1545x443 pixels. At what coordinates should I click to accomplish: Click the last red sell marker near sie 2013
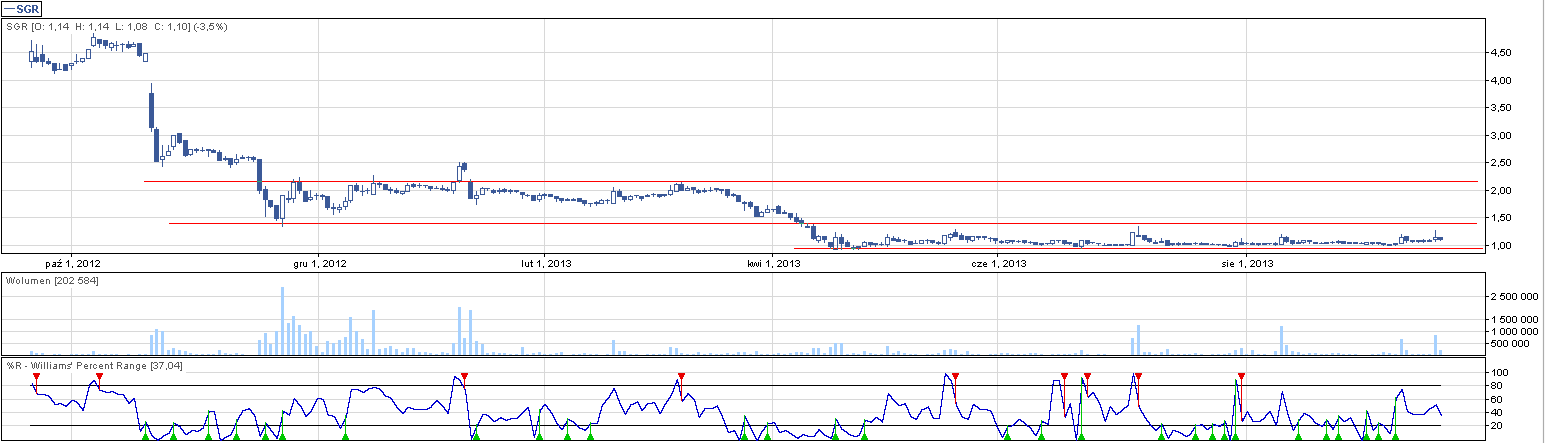click(1241, 376)
